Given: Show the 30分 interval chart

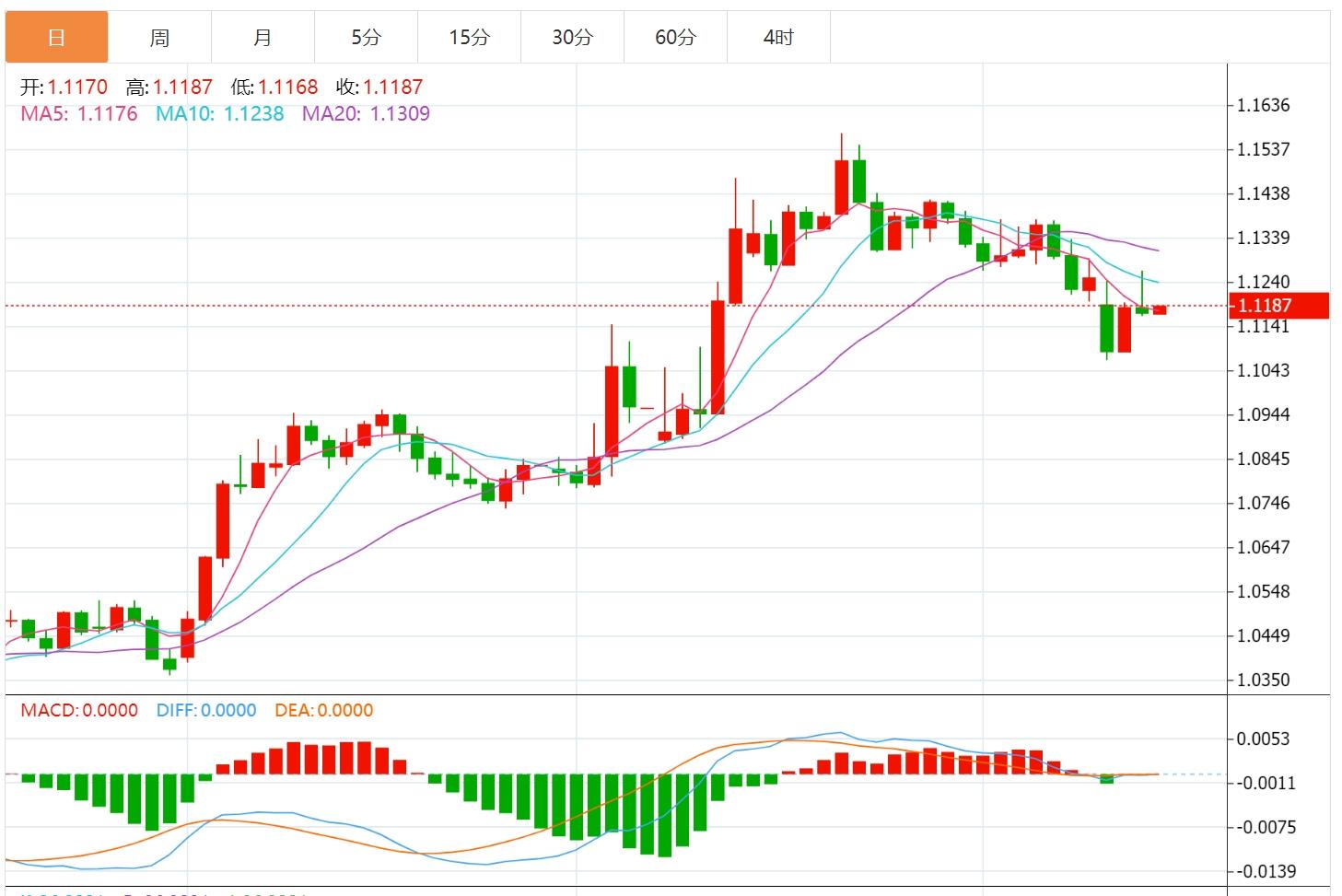Looking at the screenshot, I should click(572, 37).
